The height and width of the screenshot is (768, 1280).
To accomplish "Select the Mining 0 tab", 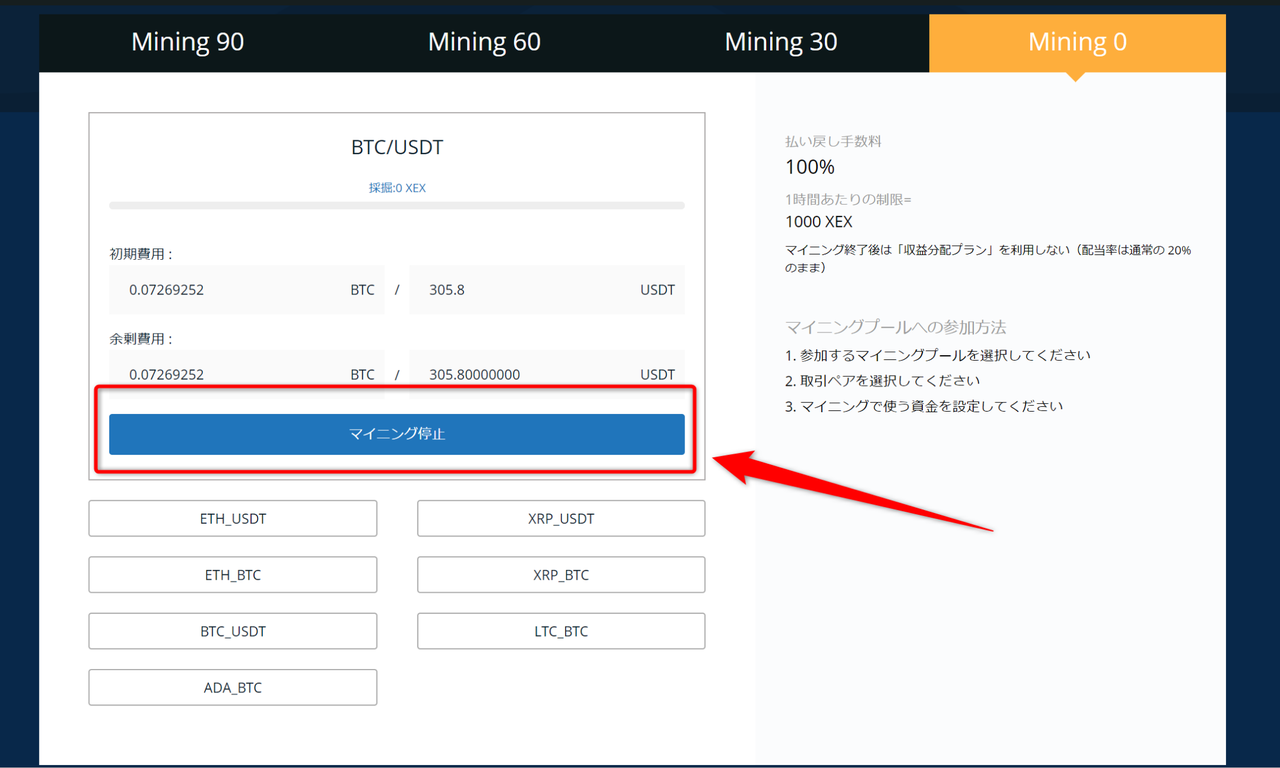I will click(1077, 42).
